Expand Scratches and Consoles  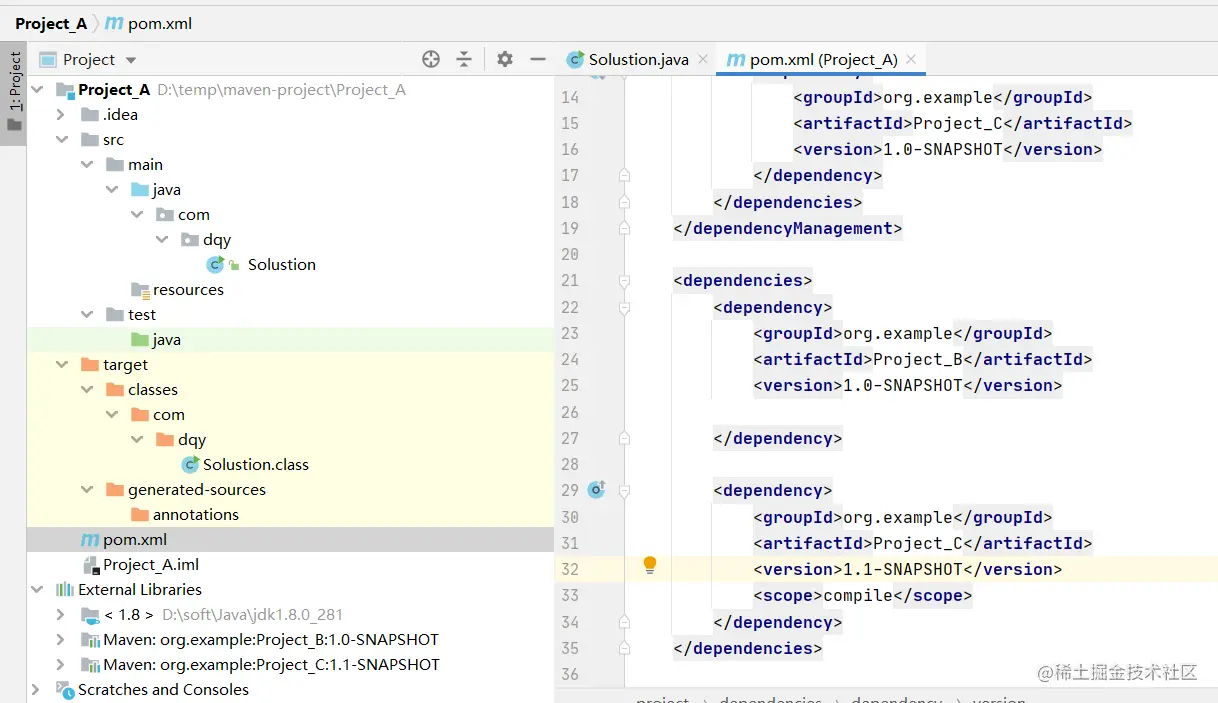pos(37,689)
